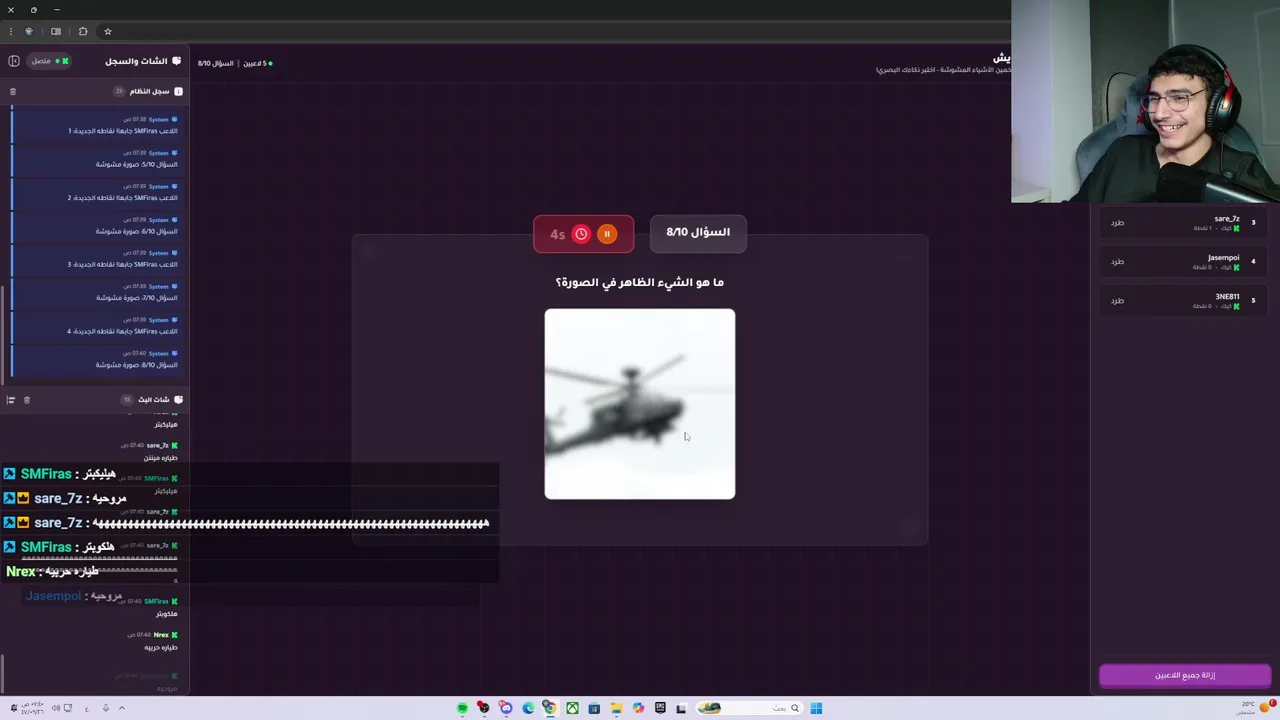Select log entry السؤال 5/10: صورة مشوشة

[x=95, y=159]
